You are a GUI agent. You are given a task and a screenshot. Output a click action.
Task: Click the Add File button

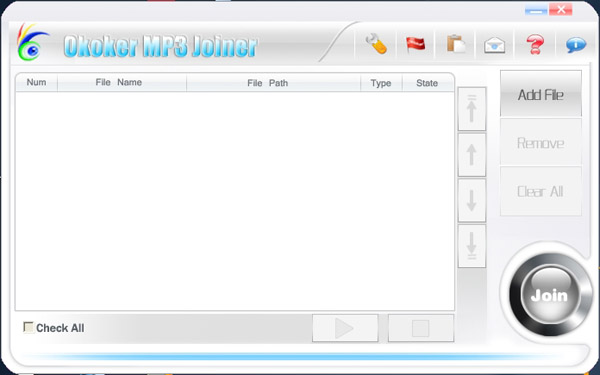pos(541,94)
